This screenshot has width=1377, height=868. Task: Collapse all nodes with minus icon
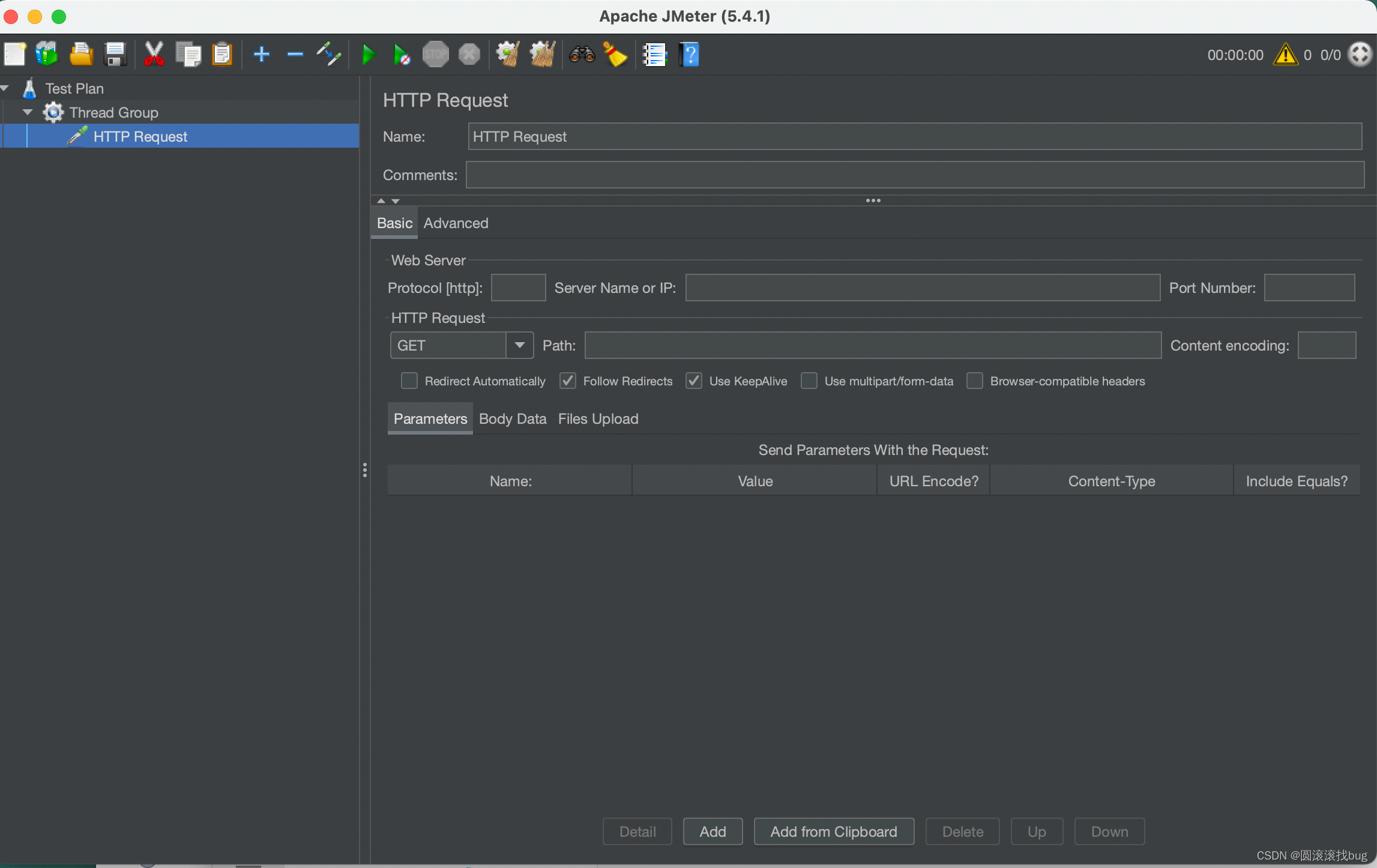pos(295,55)
